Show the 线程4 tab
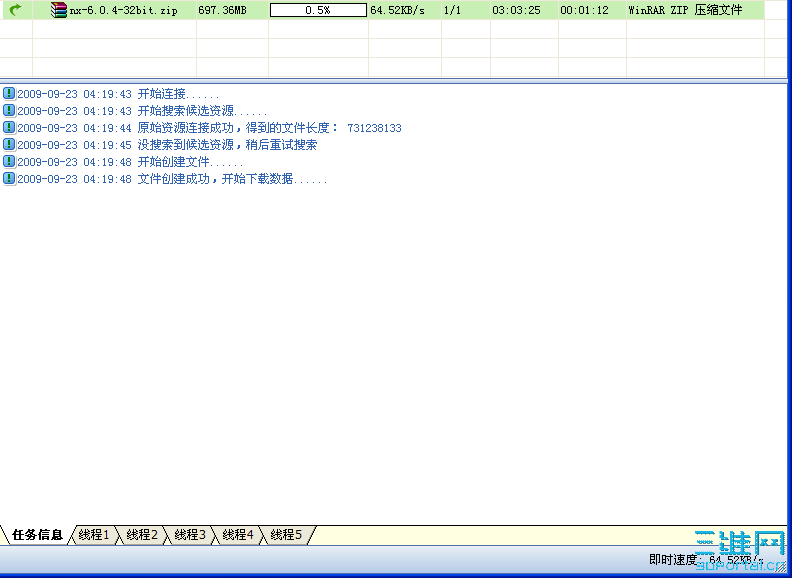This screenshot has height=581, width=795. [238, 535]
